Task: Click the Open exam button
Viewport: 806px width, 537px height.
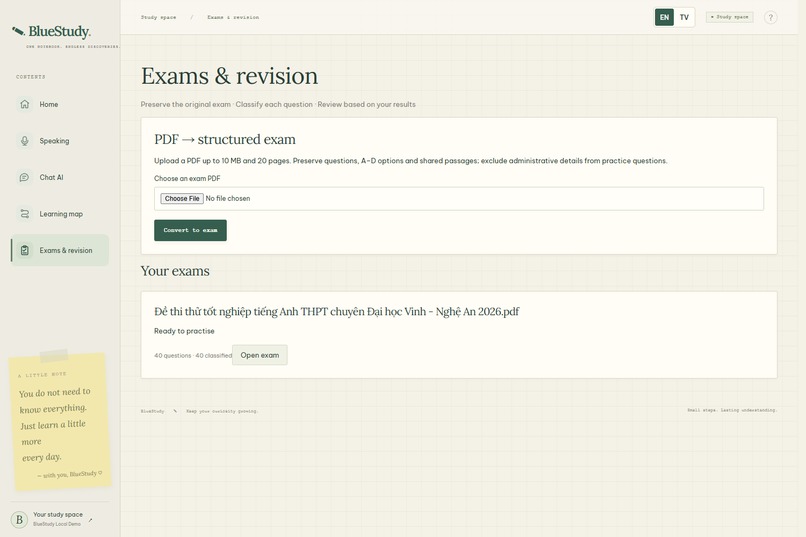Action: (260, 355)
